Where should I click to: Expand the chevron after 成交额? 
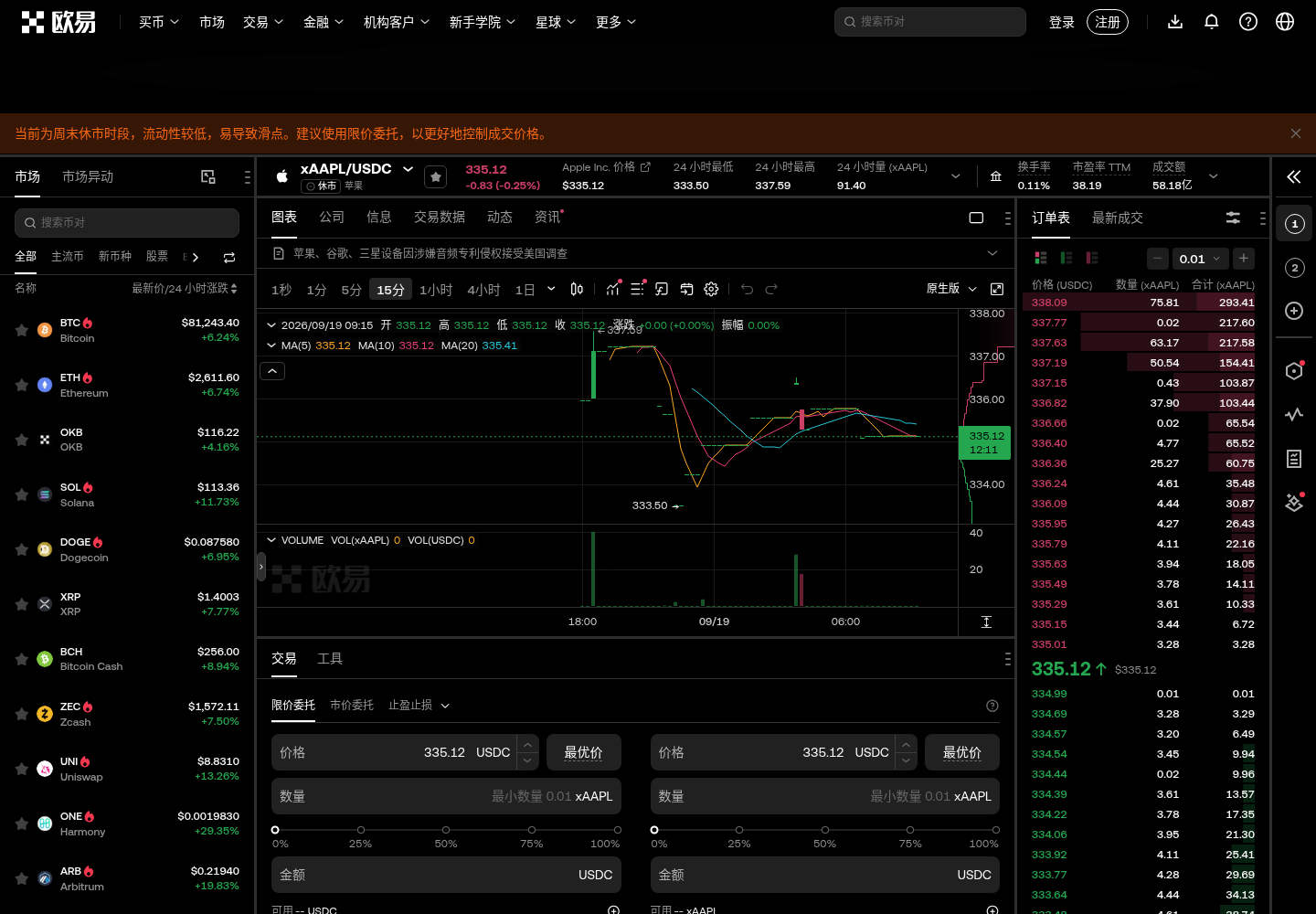1214,176
